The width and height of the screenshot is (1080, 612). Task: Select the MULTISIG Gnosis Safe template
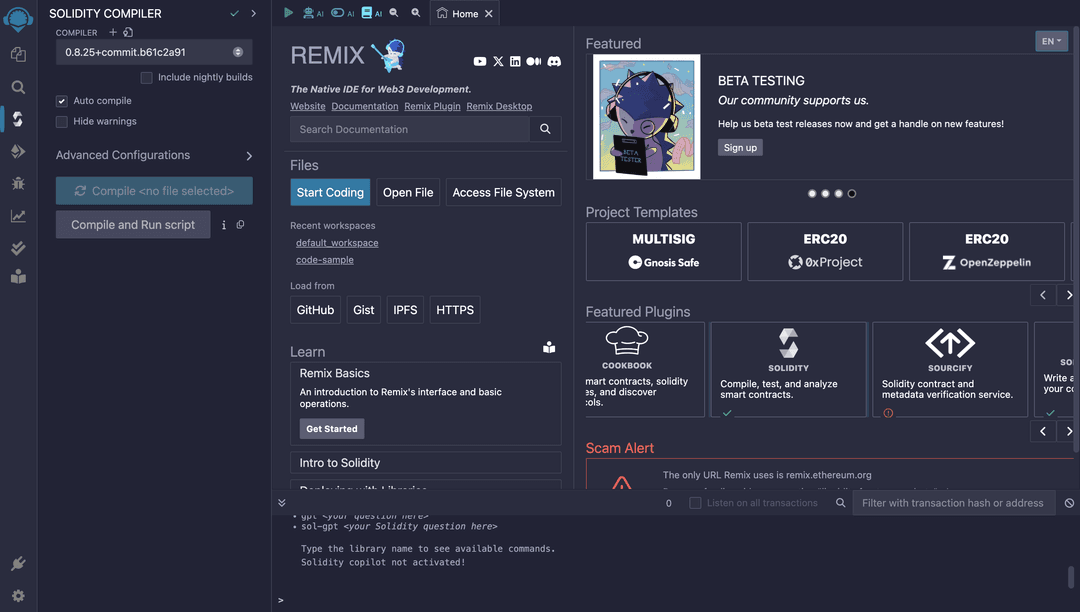click(663, 251)
